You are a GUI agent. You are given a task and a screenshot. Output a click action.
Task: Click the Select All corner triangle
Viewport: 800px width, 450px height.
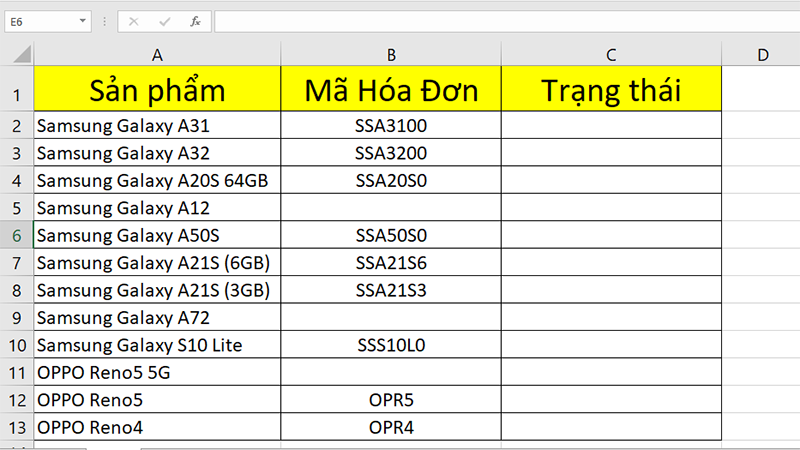pyautogui.click(x=22, y=54)
